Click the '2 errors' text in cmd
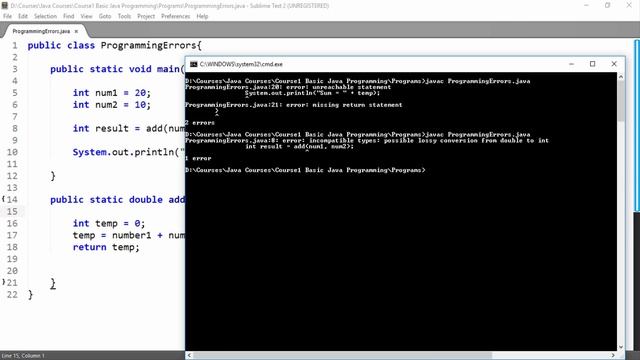 click(200, 122)
